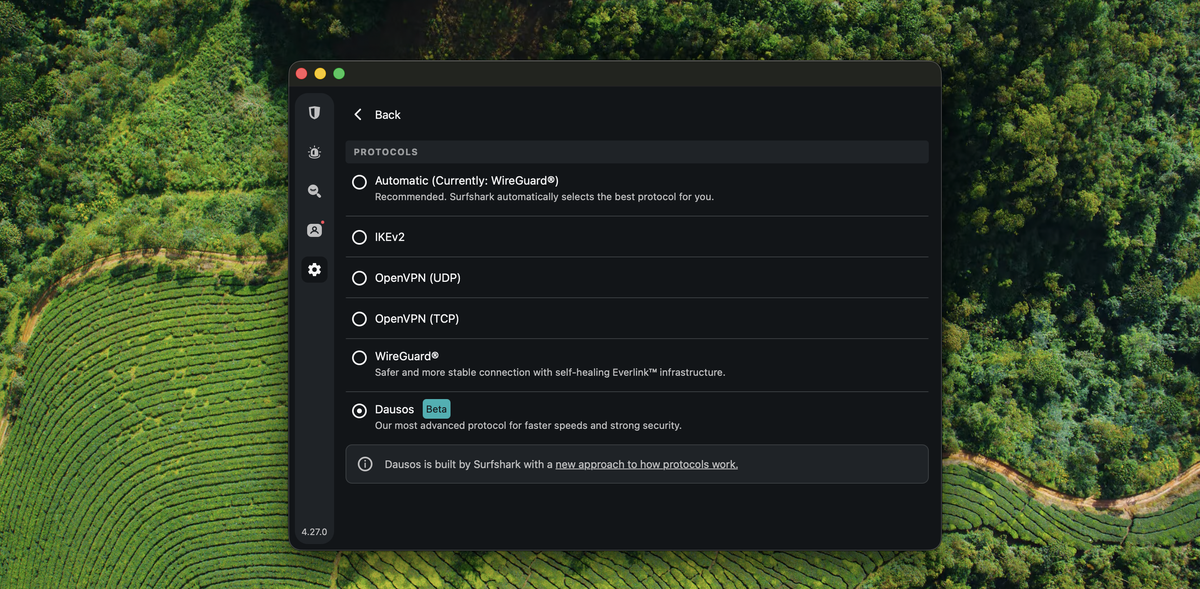Click the back chevron arrow
This screenshot has width=1200, height=589.
[357, 114]
